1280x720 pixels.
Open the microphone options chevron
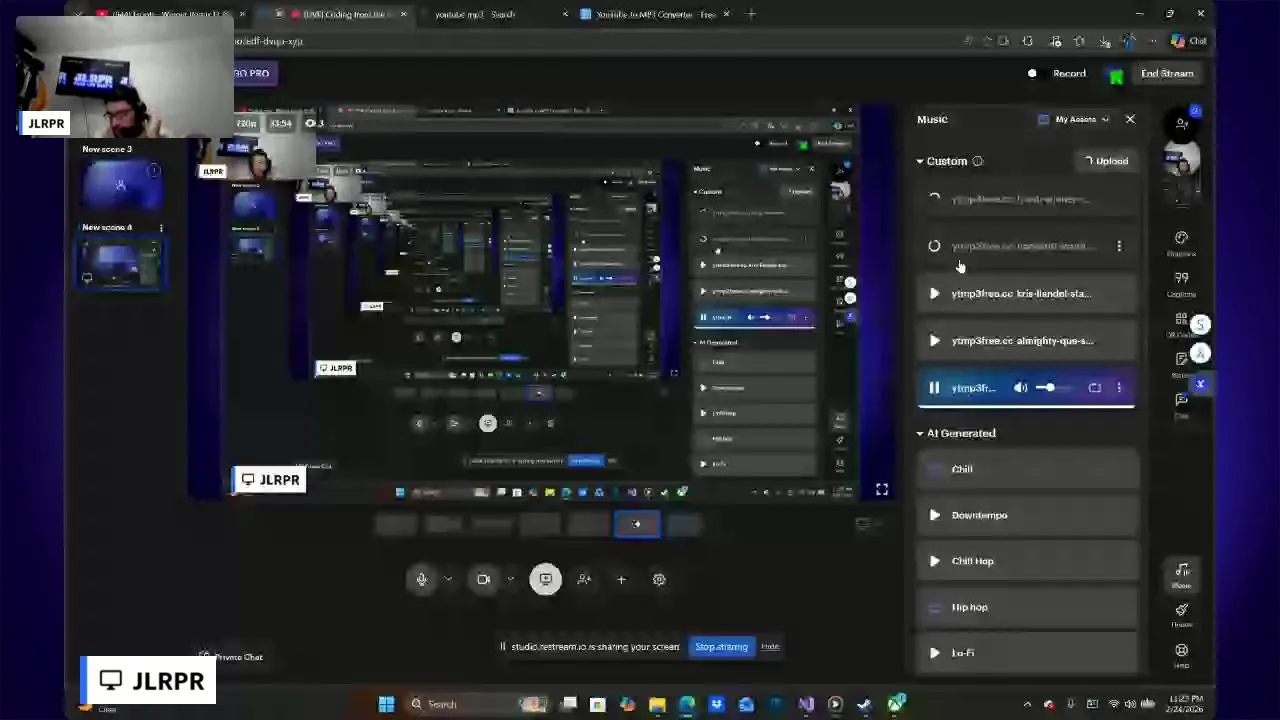click(448, 579)
